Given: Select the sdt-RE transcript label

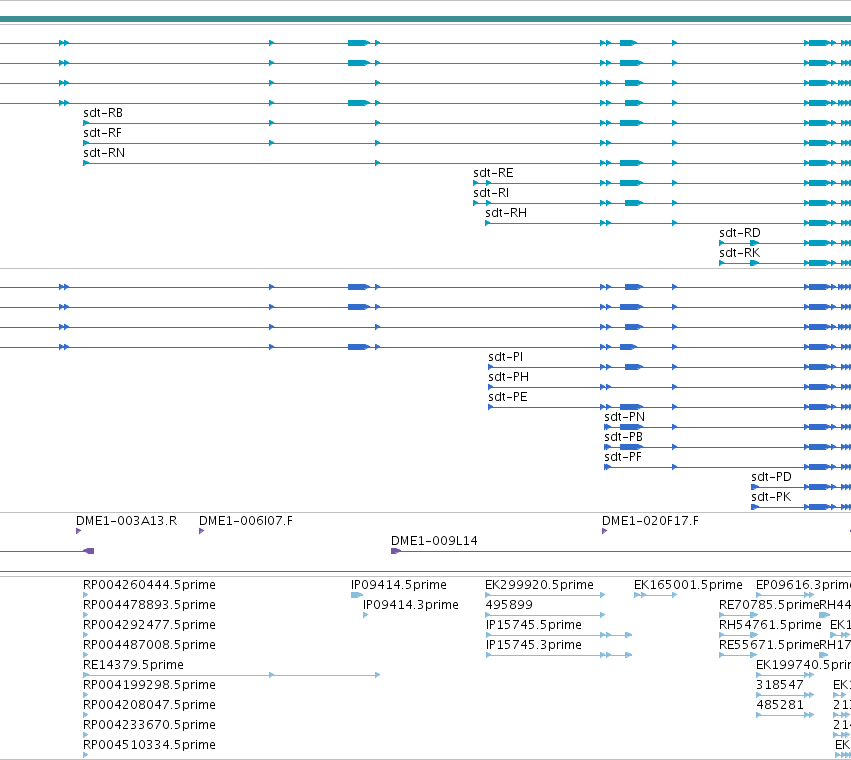Looking at the screenshot, I should tap(493, 173).
